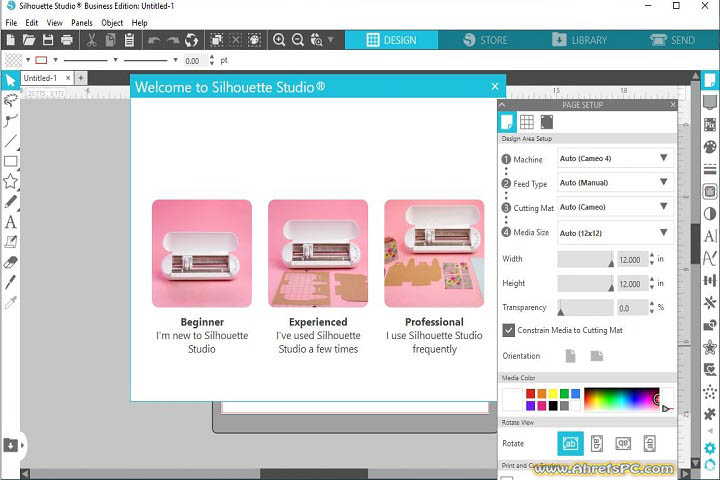Select the Line drawing tool

10,141
